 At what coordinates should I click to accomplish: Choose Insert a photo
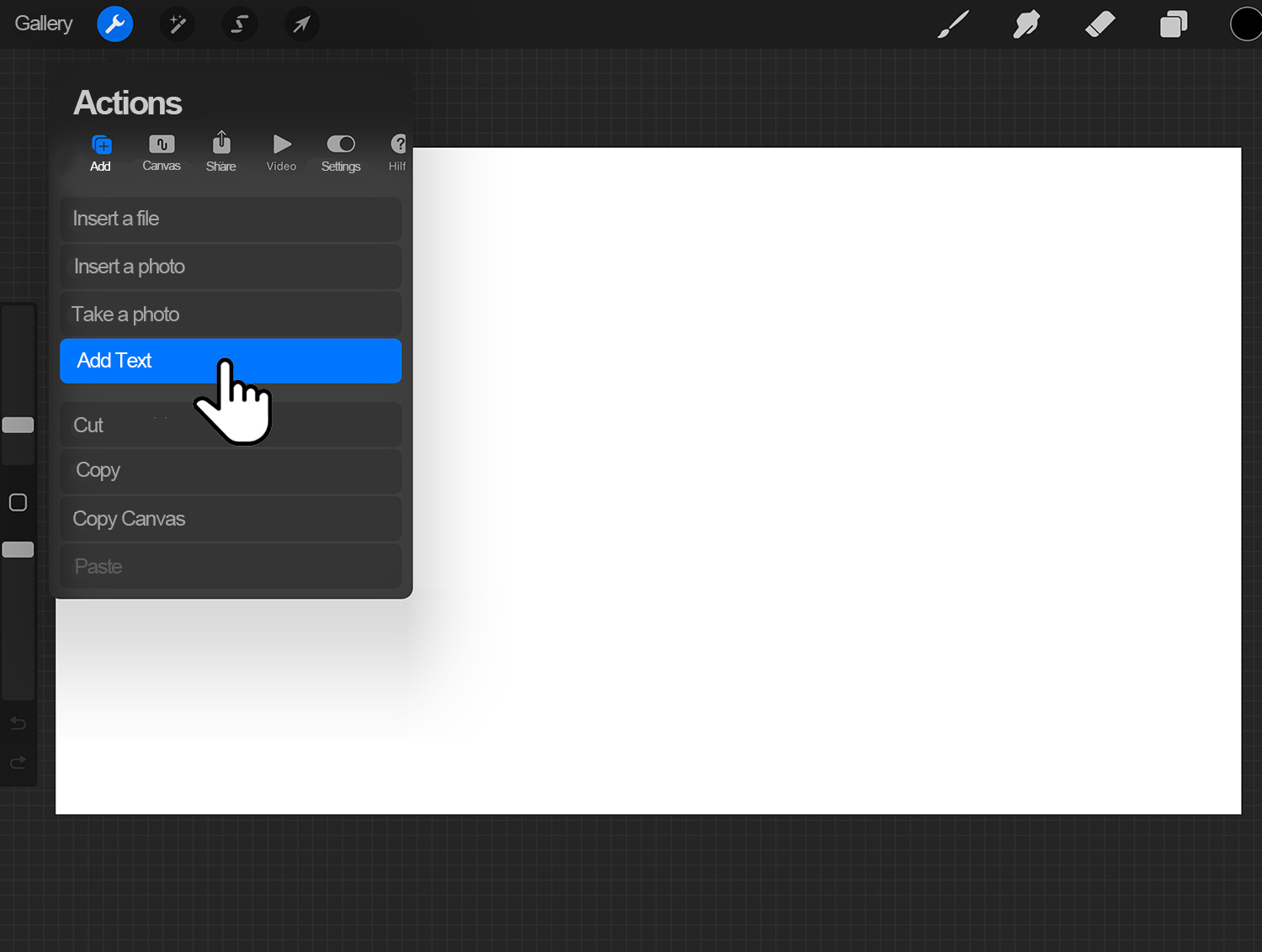(231, 266)
